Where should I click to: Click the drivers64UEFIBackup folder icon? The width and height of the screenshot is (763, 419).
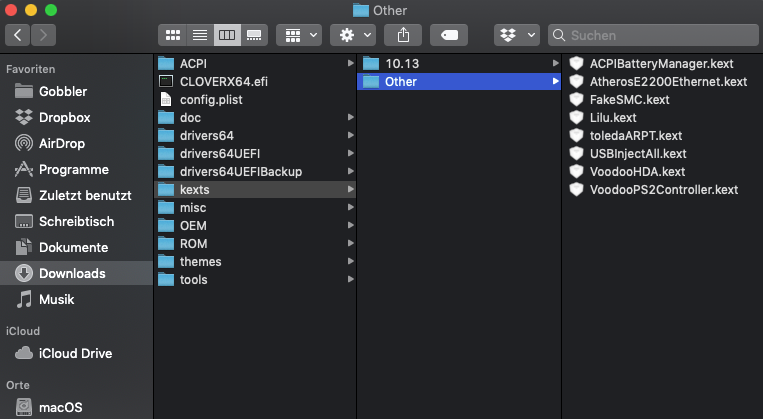click(166, 172)
